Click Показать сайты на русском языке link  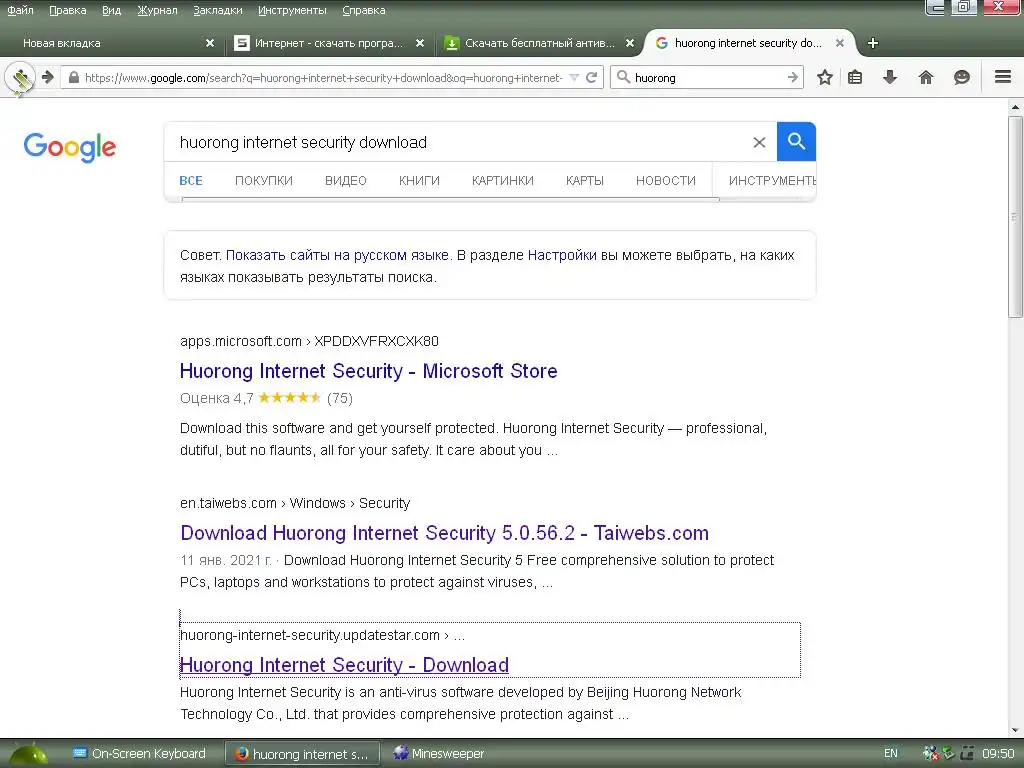[337, 255]
